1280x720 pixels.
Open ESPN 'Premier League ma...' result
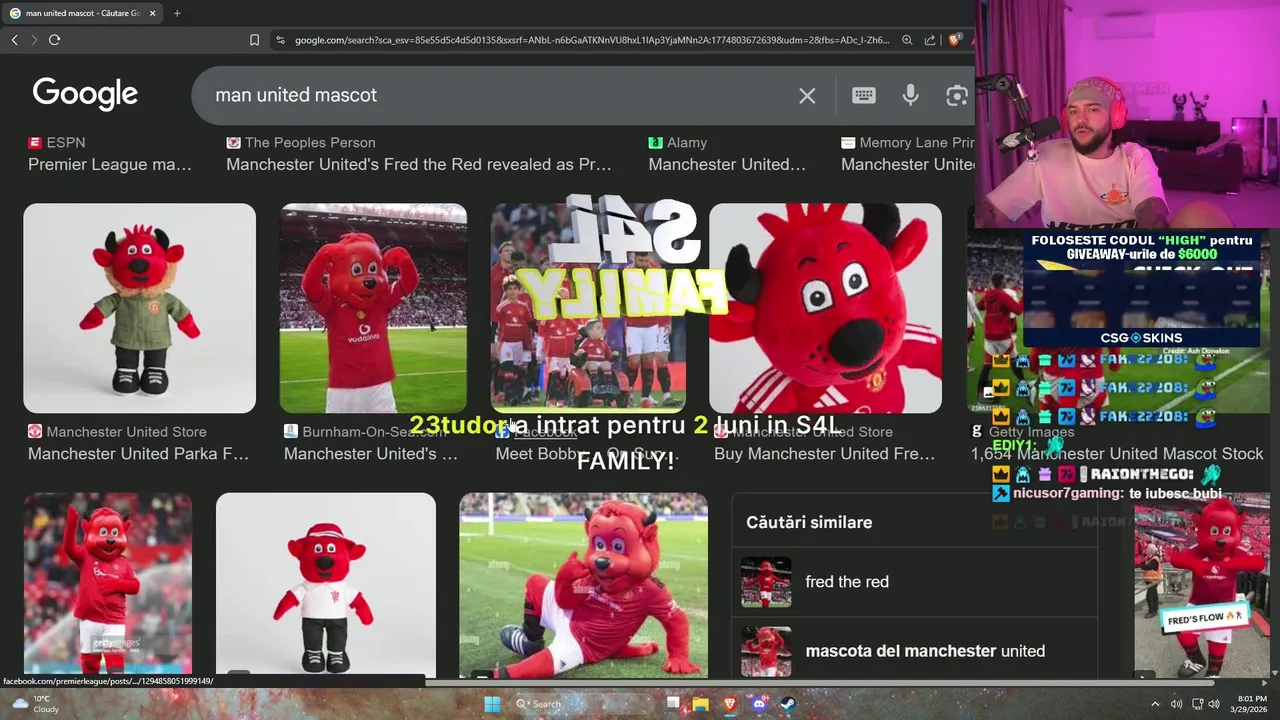coord(110,164)
